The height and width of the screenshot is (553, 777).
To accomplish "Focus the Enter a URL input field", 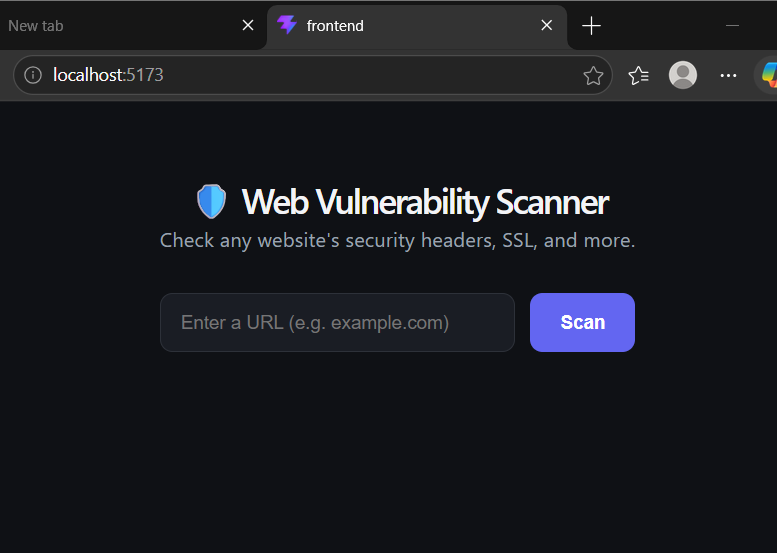I will pos(337,323).
